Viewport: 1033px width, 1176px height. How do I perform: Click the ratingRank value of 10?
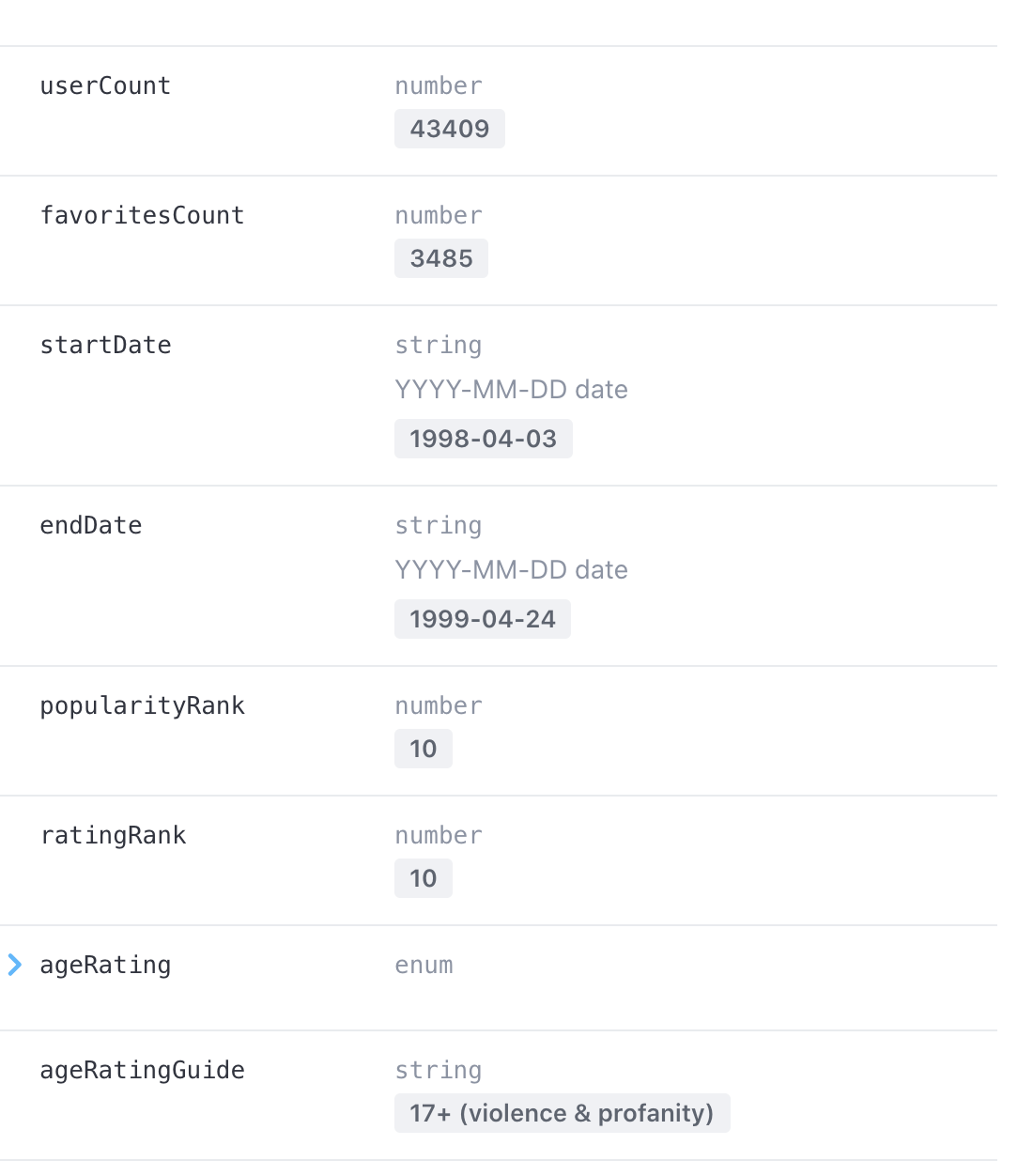tap(423, 878)
